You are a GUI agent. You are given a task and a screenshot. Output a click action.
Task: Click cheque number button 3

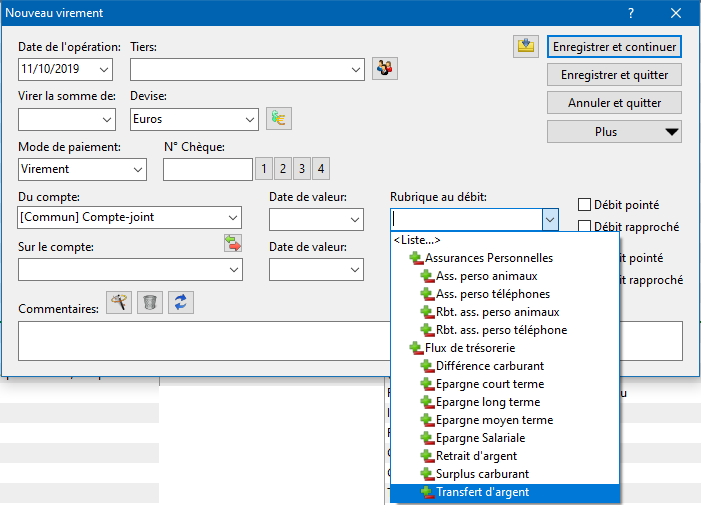[x=302, y=168]
